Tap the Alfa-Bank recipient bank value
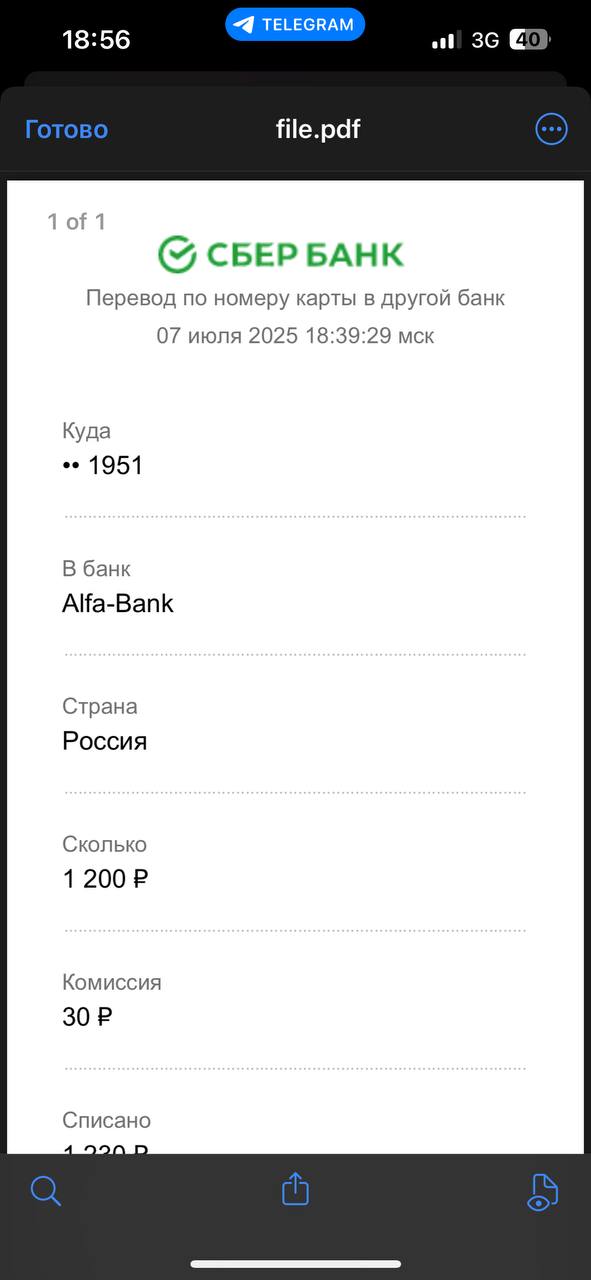Screen dimensions: 591x1280 point(118,603)
